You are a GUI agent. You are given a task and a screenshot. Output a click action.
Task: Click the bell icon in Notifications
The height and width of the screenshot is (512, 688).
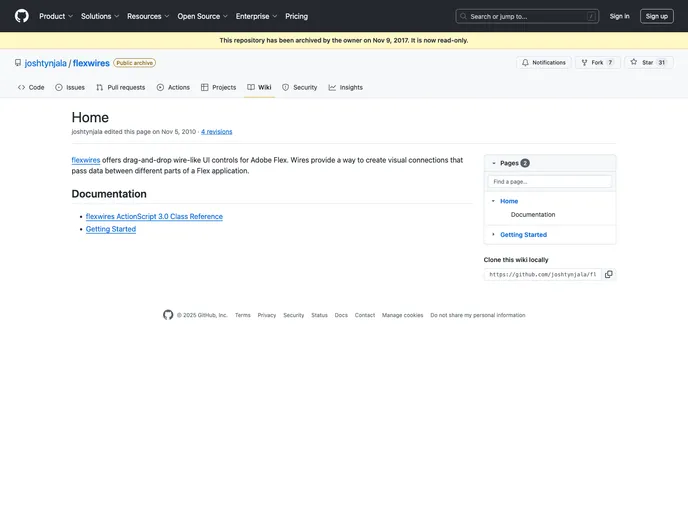tap(525, 63)
